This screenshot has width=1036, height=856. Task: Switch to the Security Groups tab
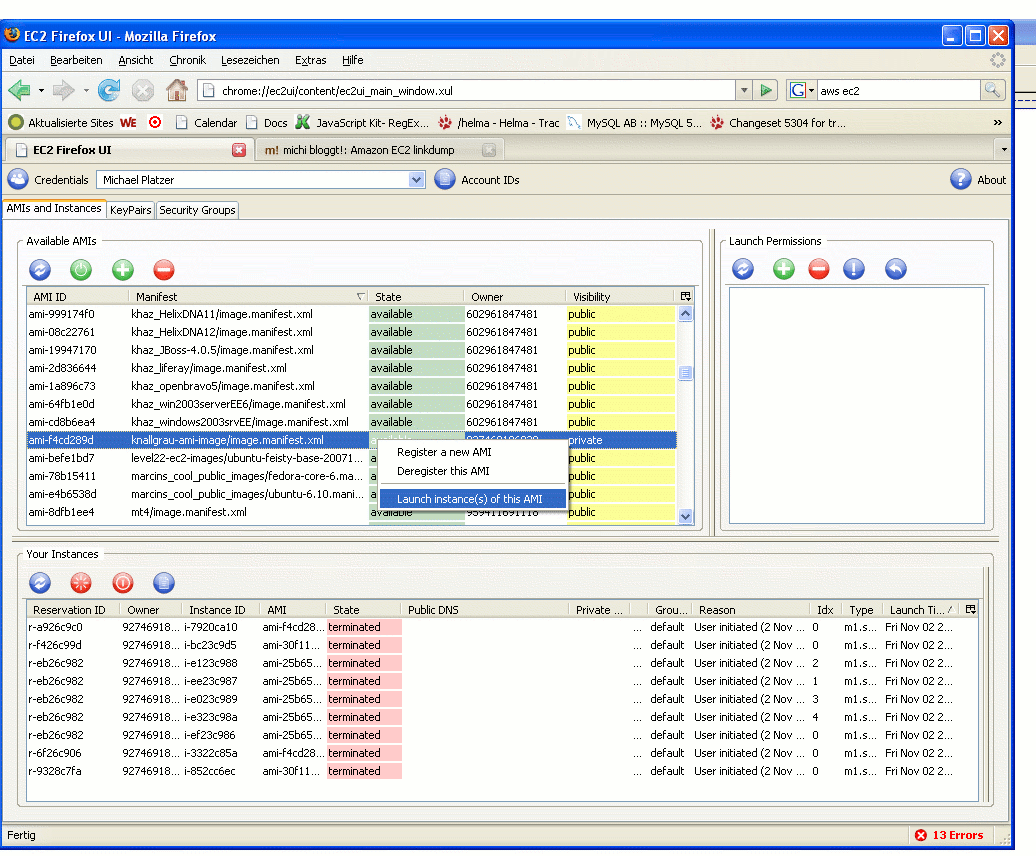point(197,210)
